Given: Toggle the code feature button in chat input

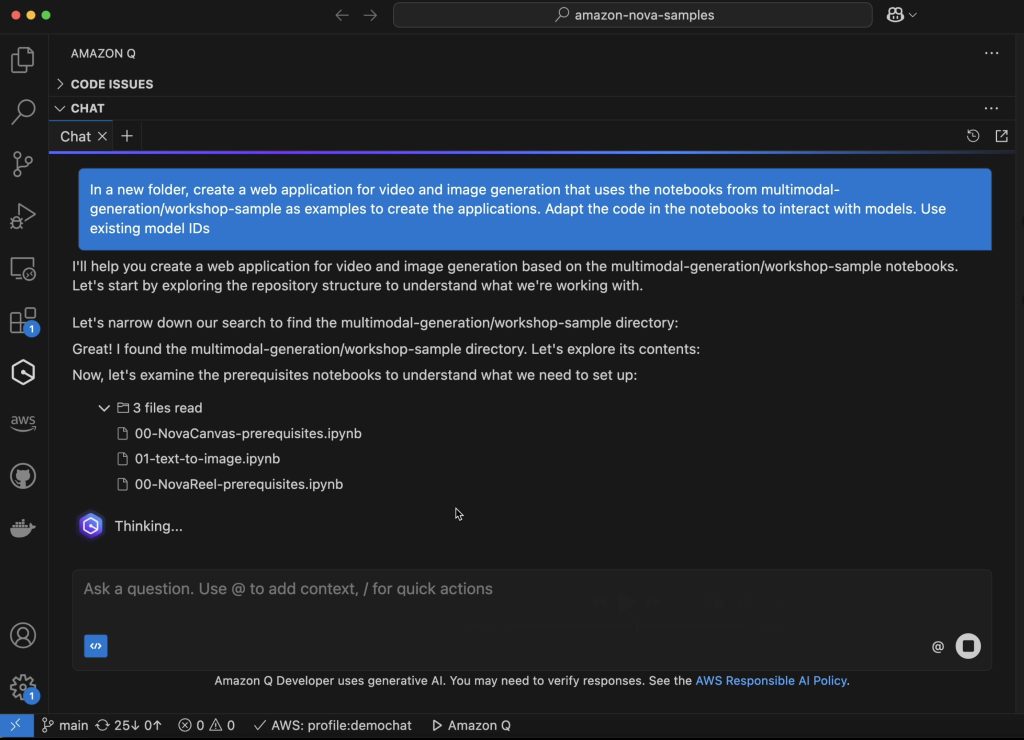Looking at the screenshot, I should (x=96, y=646).
